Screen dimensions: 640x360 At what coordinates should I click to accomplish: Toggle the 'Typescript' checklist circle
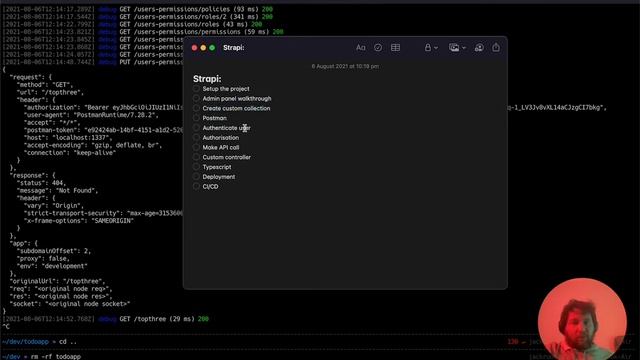pos(196,167)
